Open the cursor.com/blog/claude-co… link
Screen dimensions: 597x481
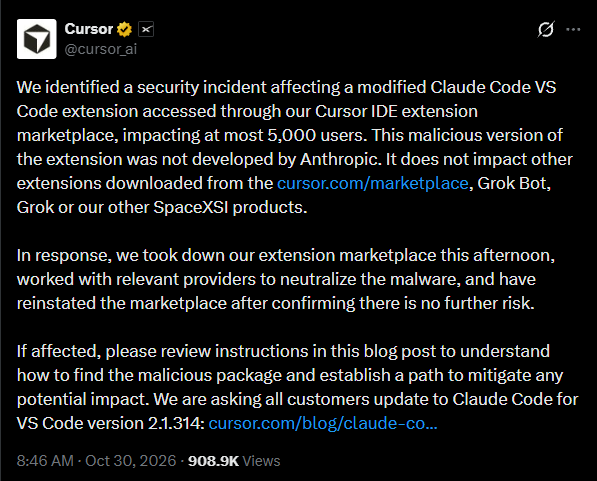pos(323,423)
